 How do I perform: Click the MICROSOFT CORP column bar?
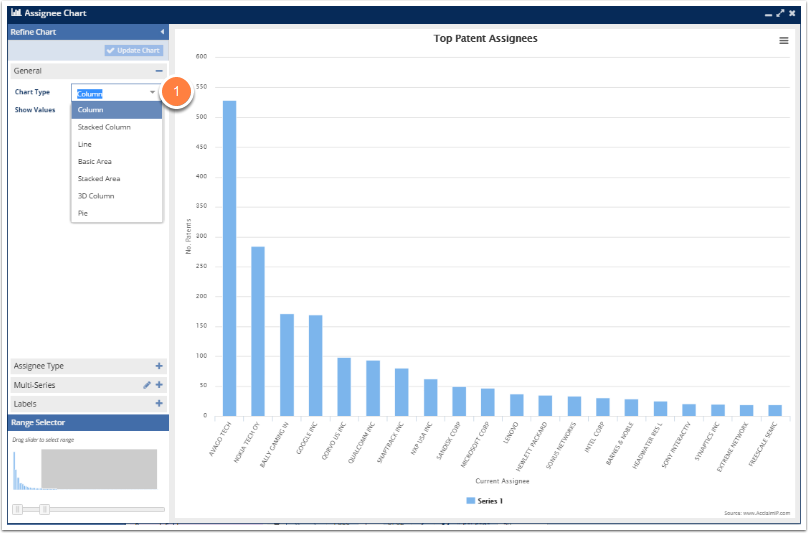pos(488,402)
